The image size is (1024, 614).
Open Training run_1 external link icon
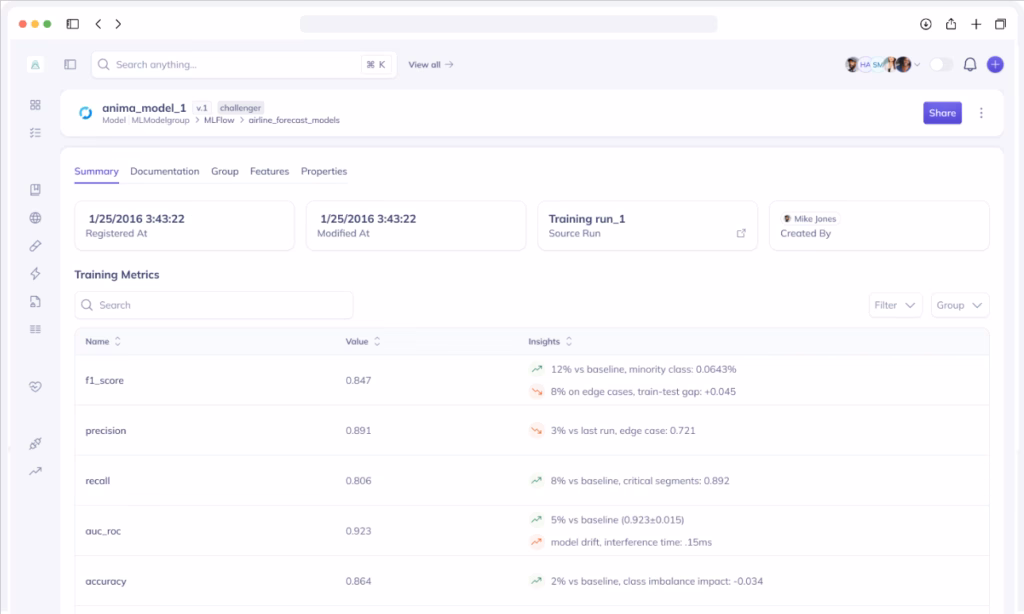(x=741, y=234)
